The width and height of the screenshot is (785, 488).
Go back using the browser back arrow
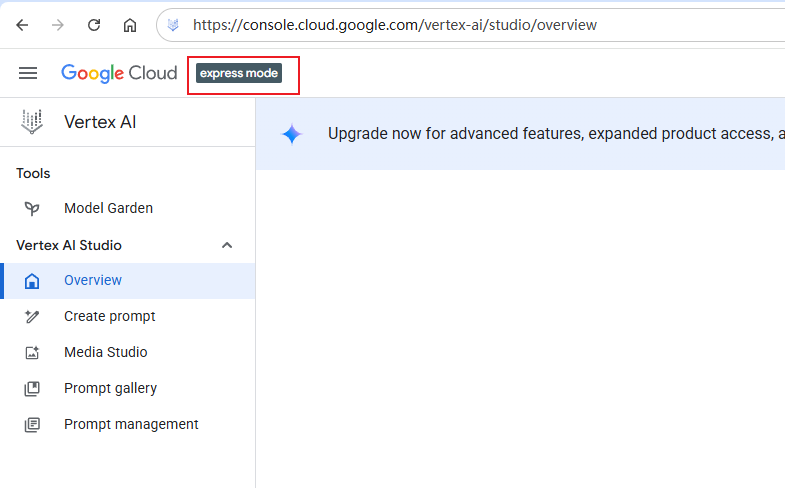coord(22,25)
